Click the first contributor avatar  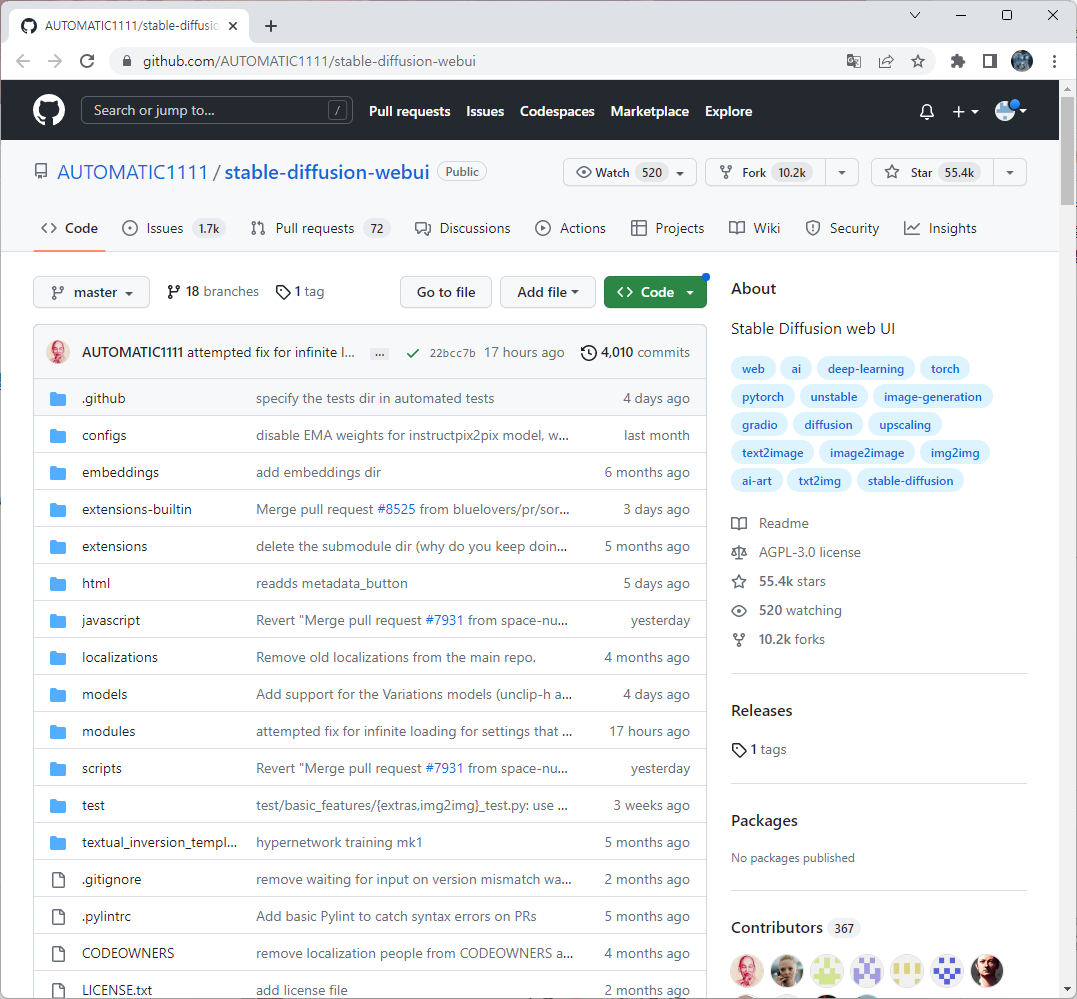point(747,970)
